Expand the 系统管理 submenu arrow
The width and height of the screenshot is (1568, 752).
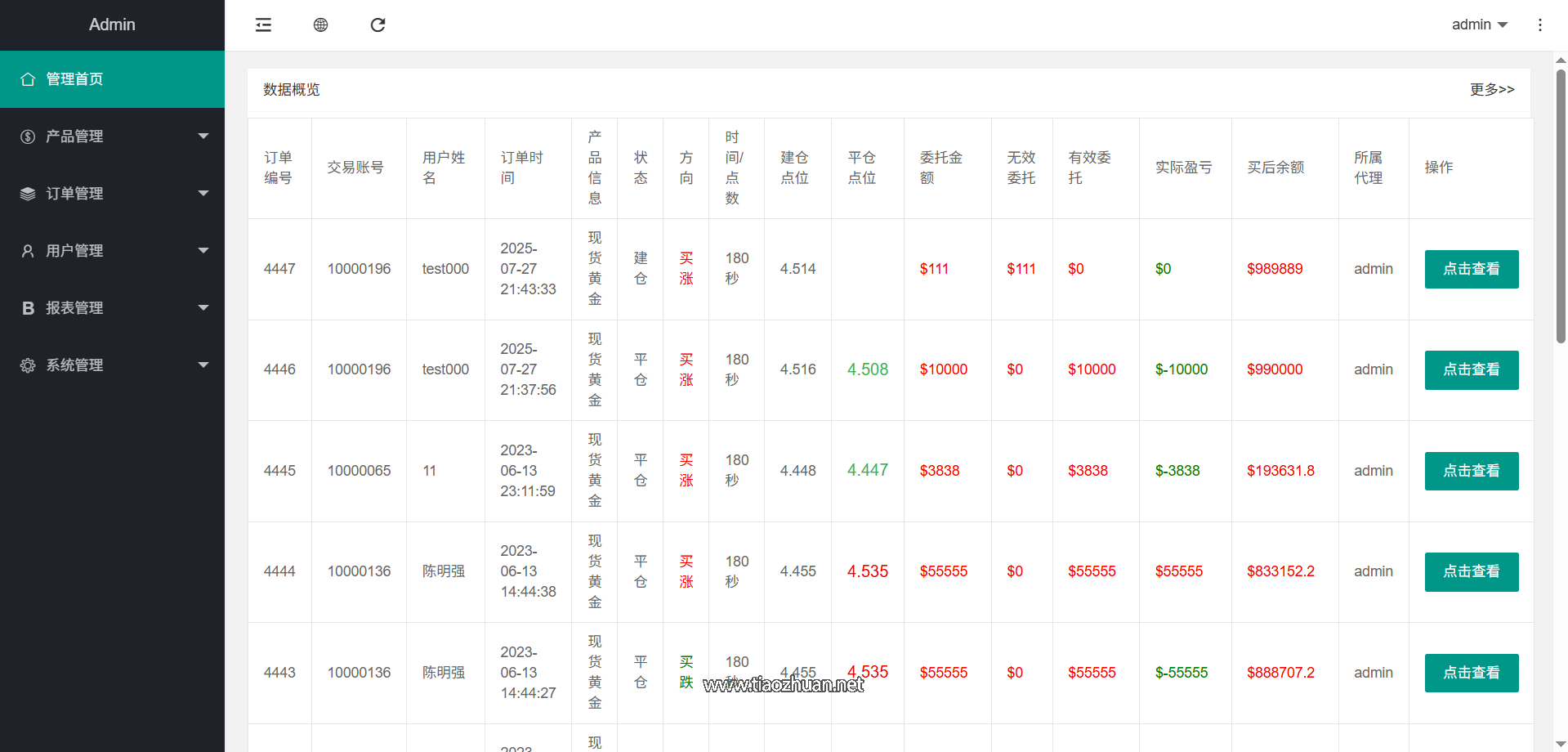203,365
